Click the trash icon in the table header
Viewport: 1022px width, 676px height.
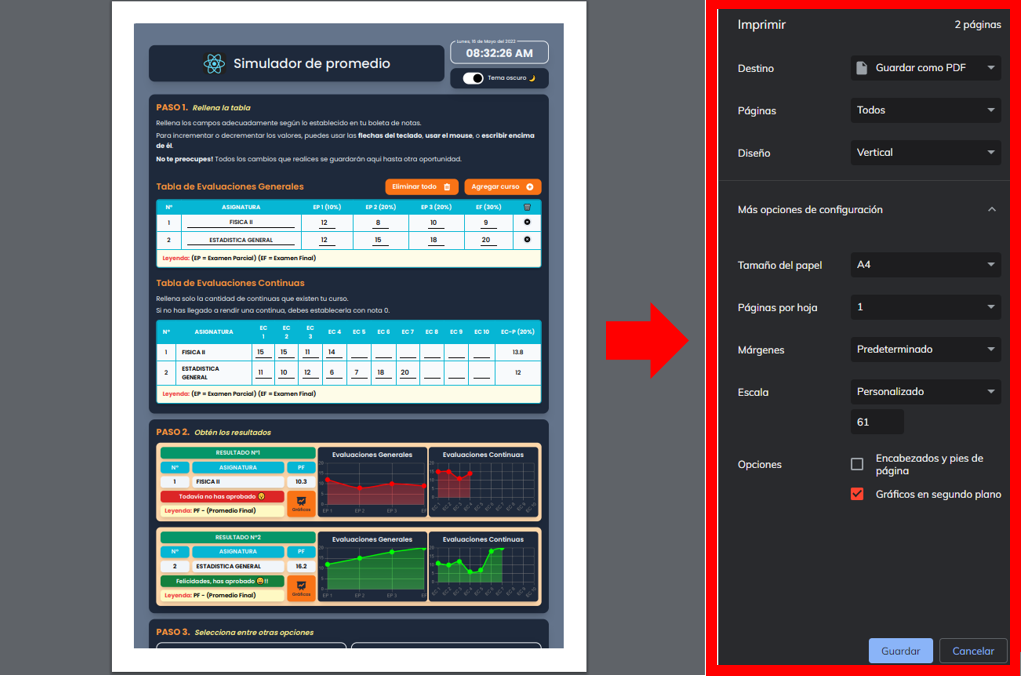(527, 207)
